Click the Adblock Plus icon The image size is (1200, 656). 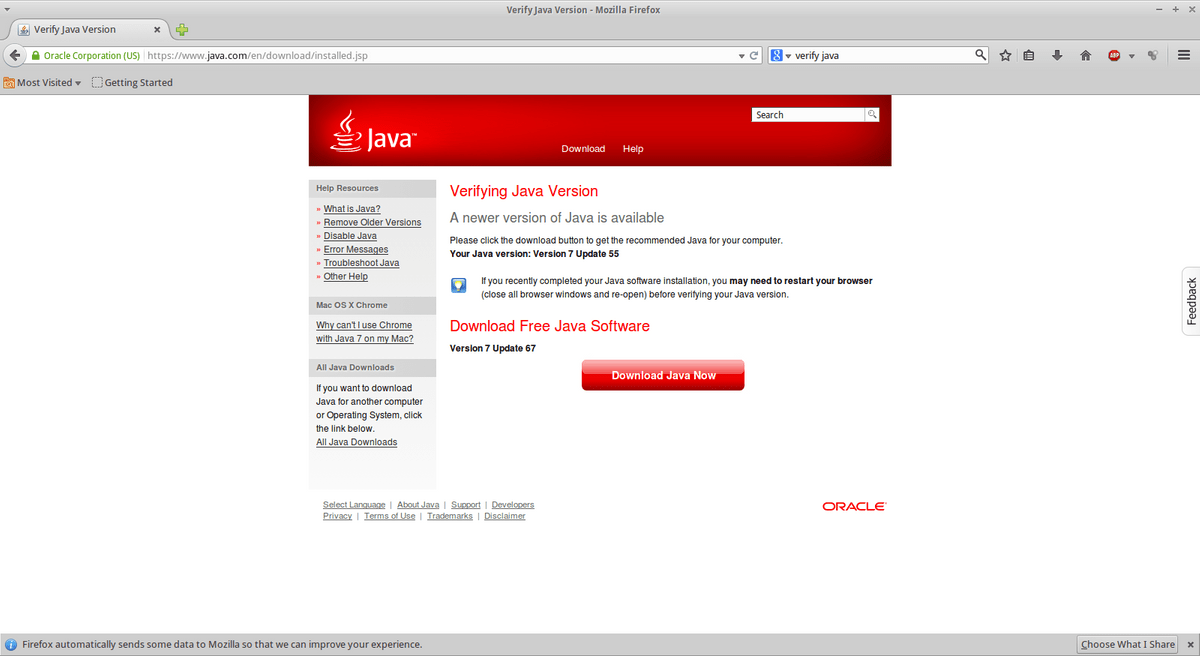[x=1114, y=56]
